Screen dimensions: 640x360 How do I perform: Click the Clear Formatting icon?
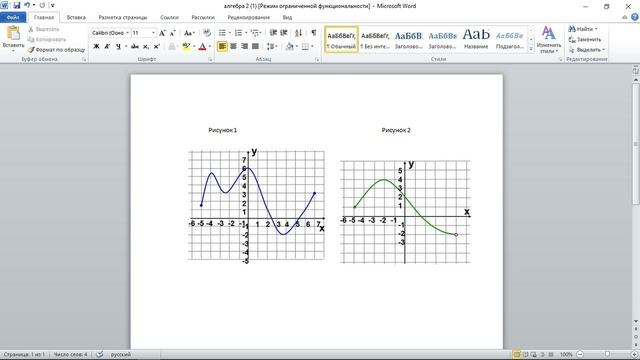click(x=207, y=33)
